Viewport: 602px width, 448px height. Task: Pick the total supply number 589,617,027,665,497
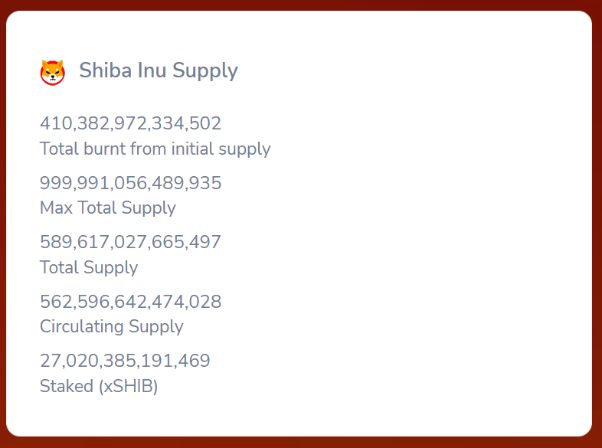[130, 242]
